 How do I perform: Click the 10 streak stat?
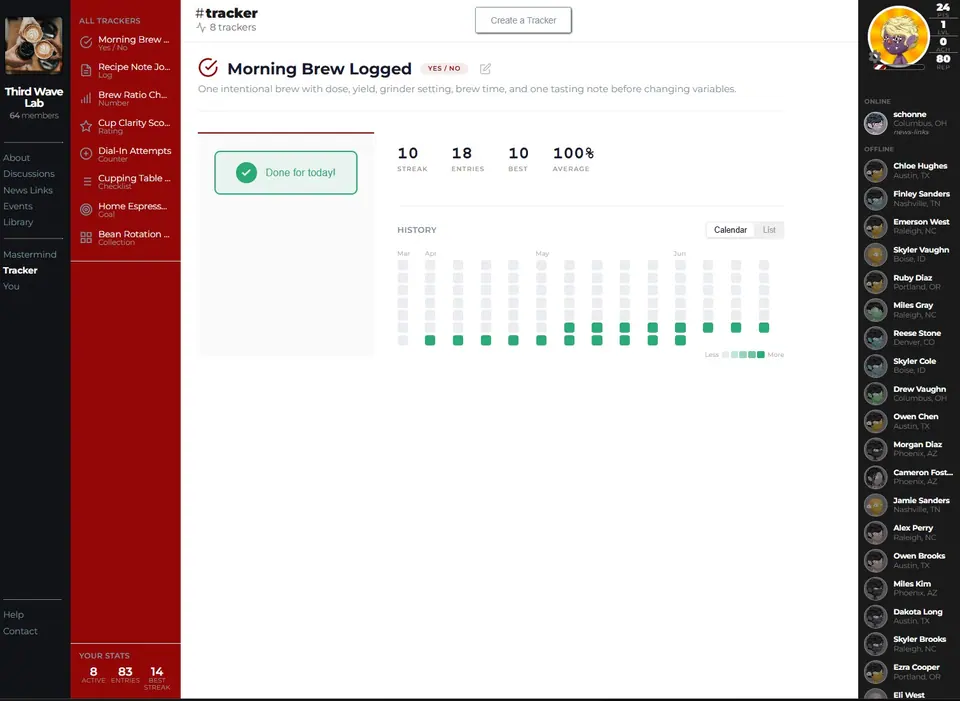(411, 159)
